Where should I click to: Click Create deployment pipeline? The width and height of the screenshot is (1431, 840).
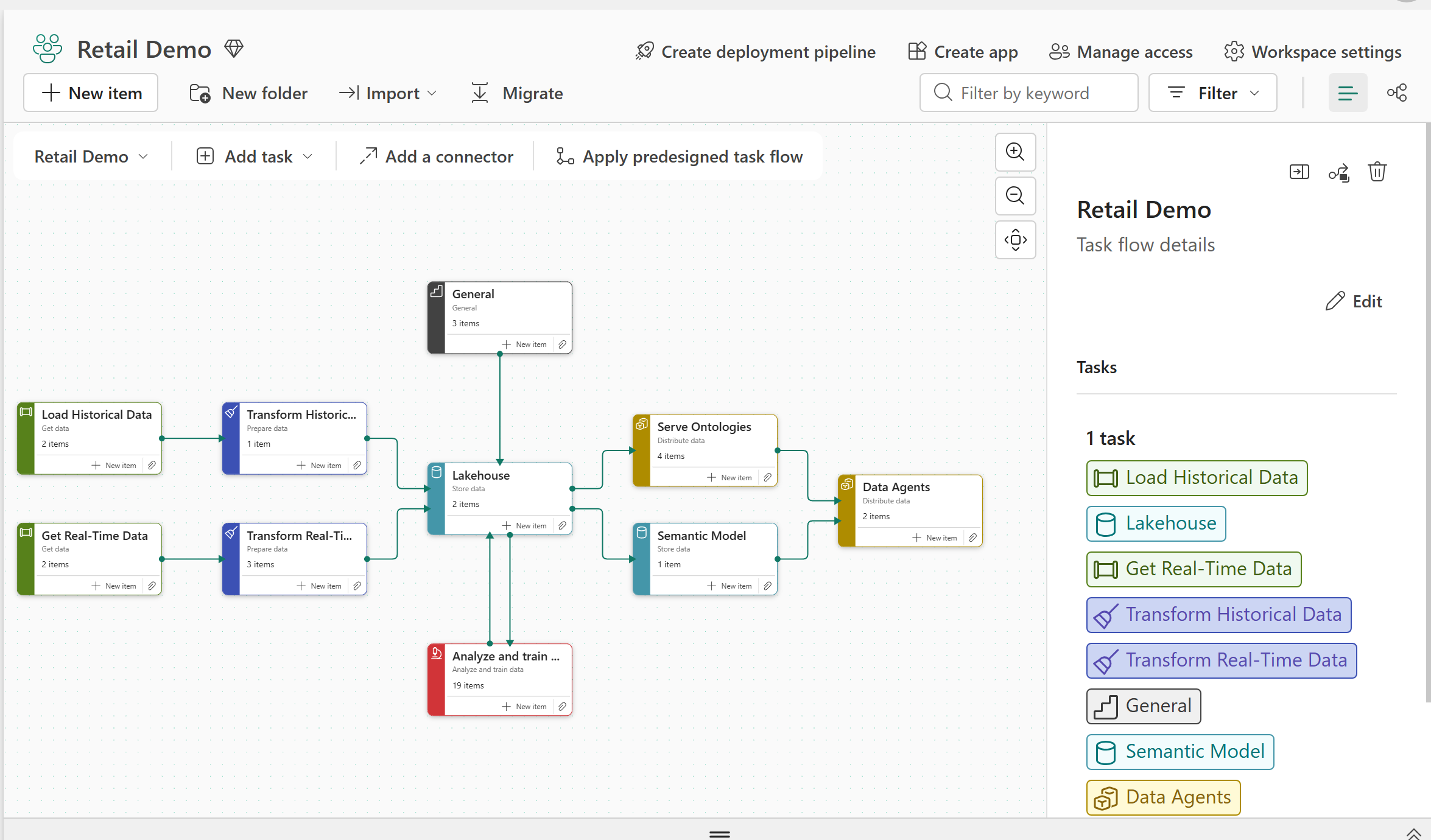(755, 52)
